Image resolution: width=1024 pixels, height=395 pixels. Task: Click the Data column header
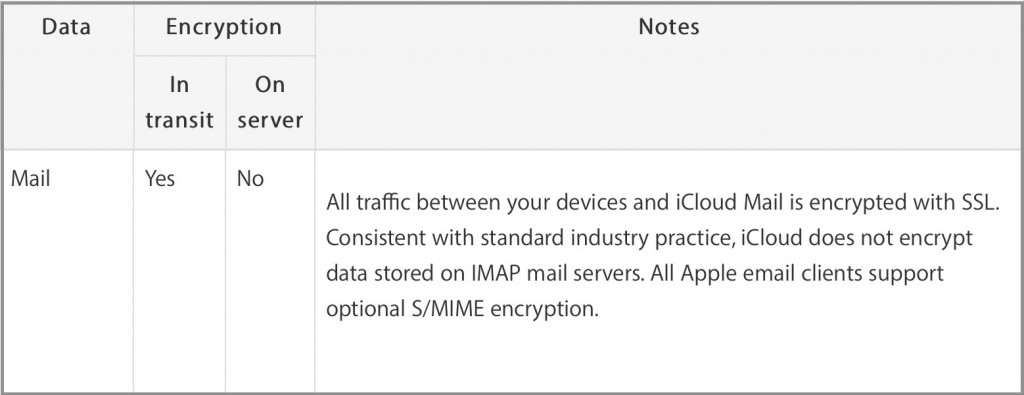click(66, 27)
